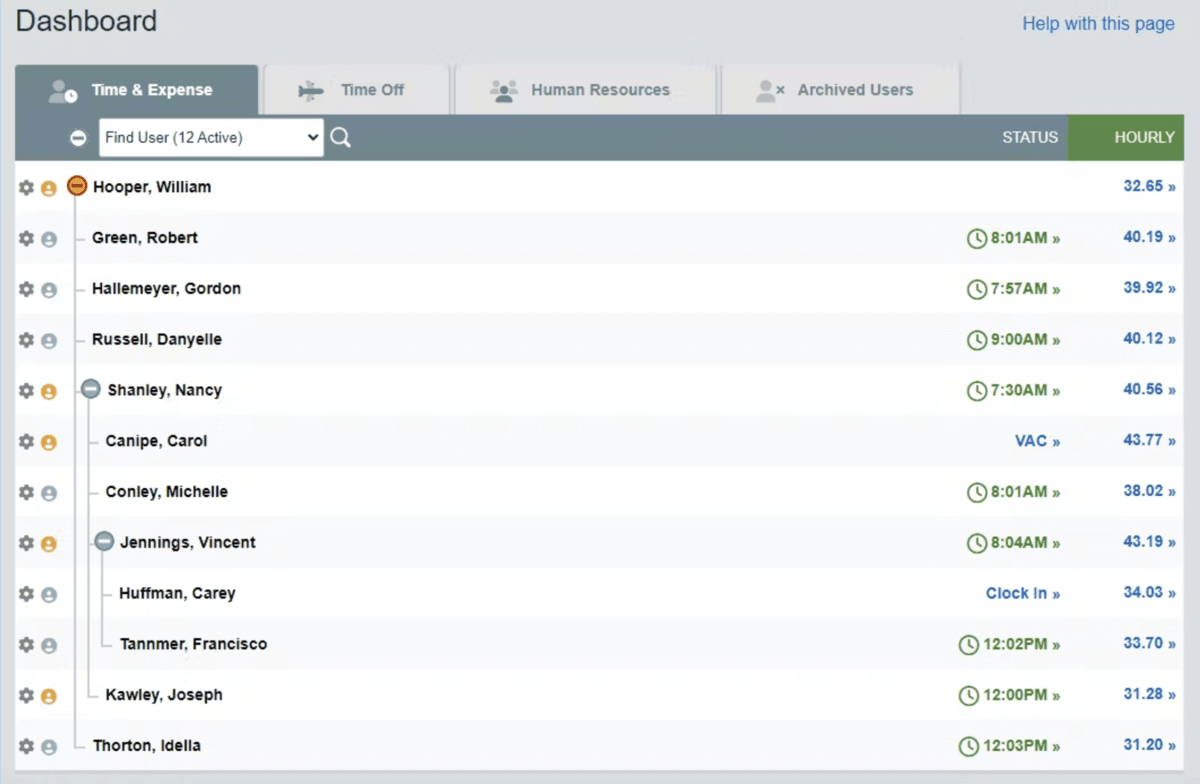Collapse all users with header minus button
Viewport: 1200px width, 784px height.
(79, 138)
